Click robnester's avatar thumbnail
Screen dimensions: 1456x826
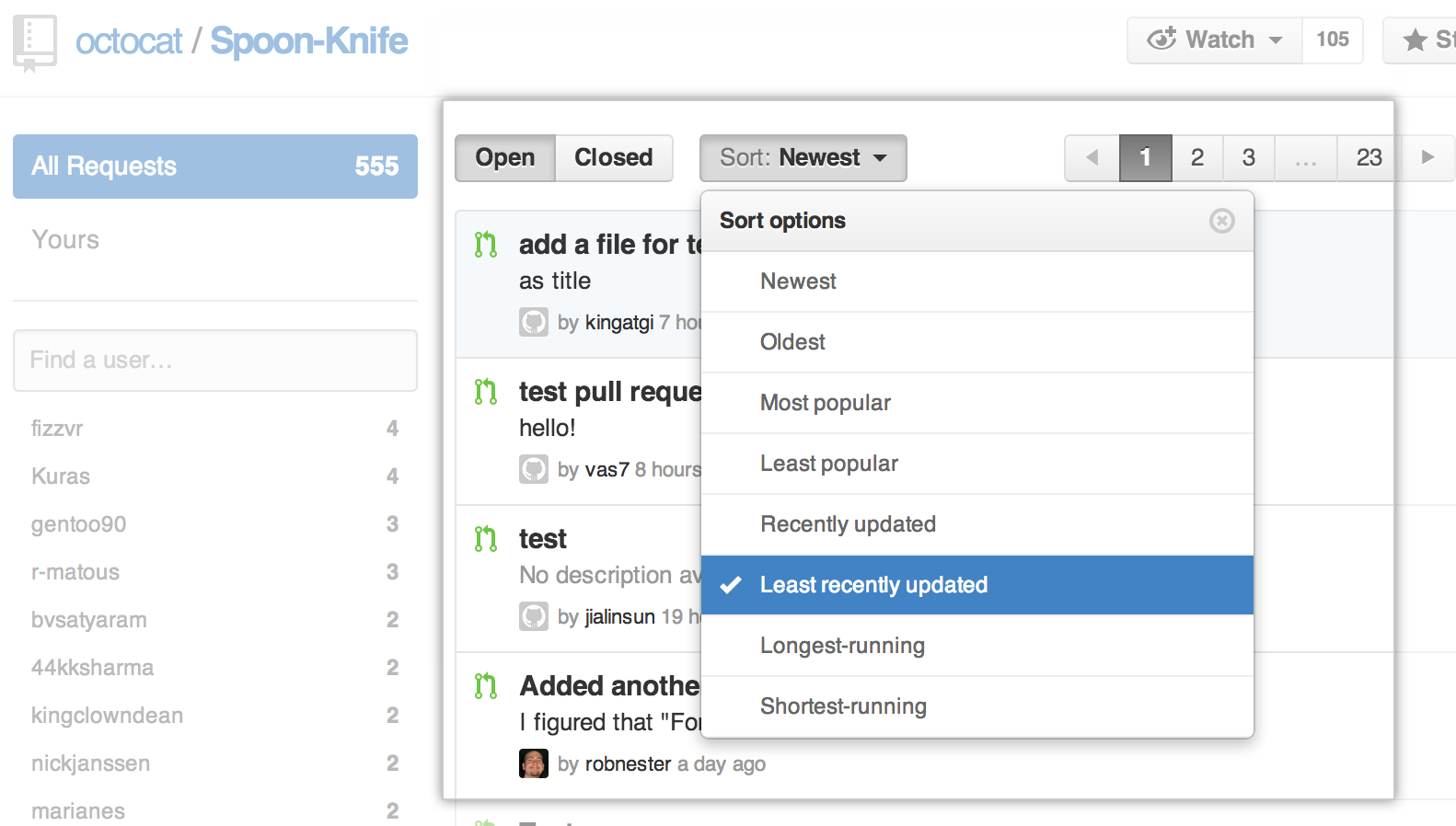[x=534, y=763]
